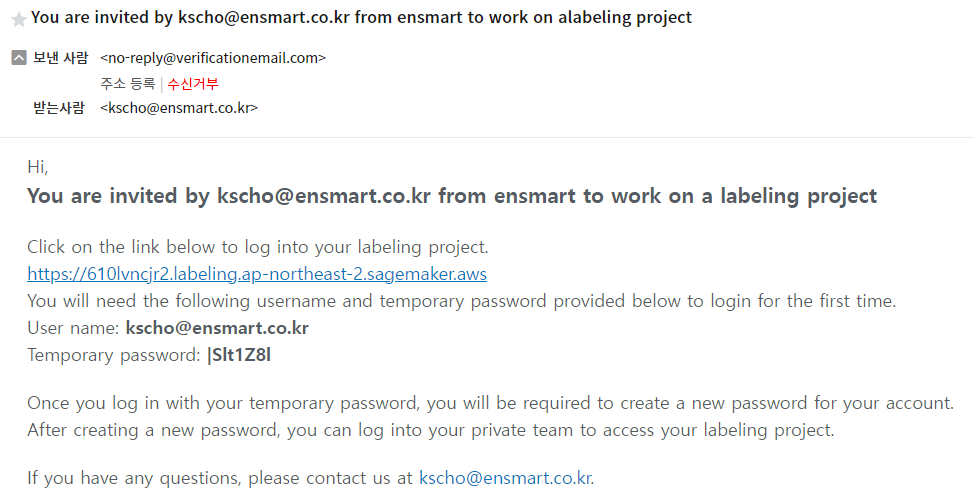The width and height of the screenshot is (973, 501).
Task: Click the 보낸 사람 label
Action: pyautogui.click(x=61, y=58)
